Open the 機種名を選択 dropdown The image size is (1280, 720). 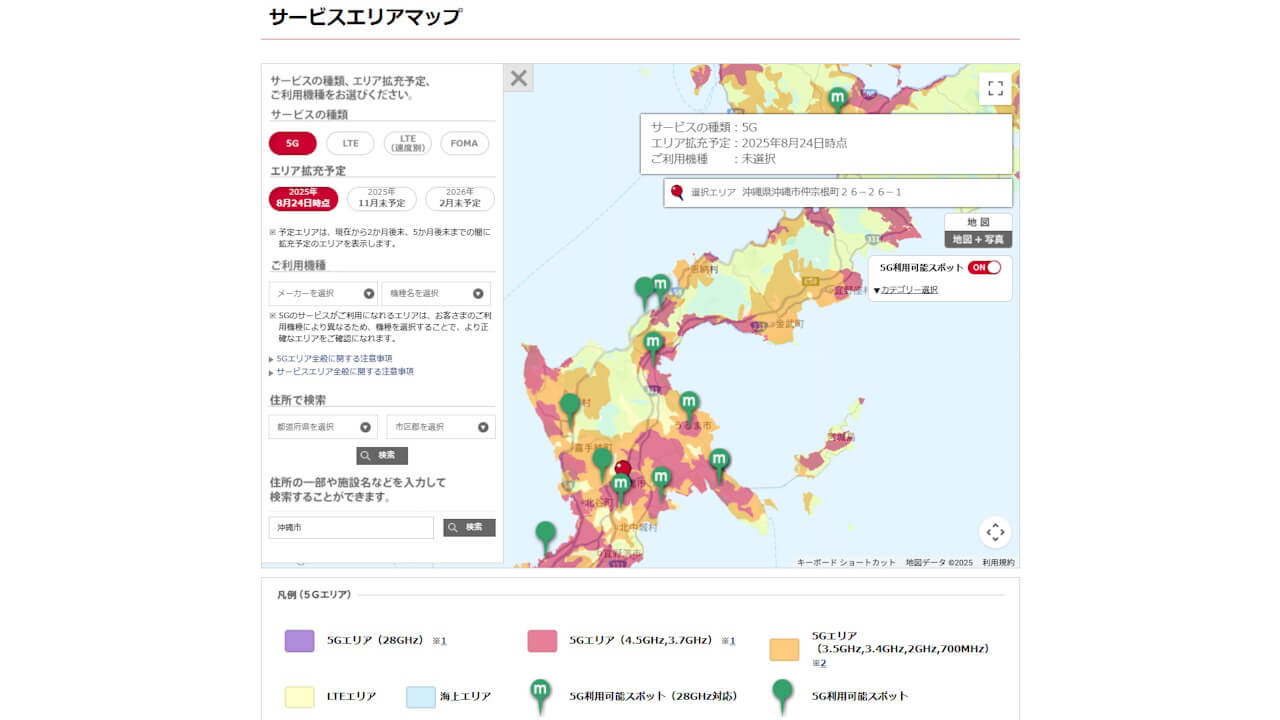(436, 294)
